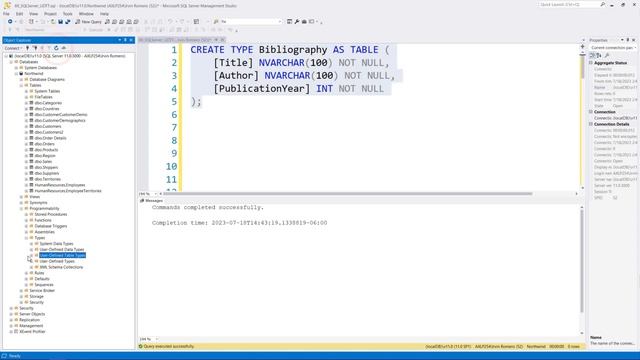Click the Northwind database icon
The height and width of the screenshot is (360, 640).
[x=21, y=73]
